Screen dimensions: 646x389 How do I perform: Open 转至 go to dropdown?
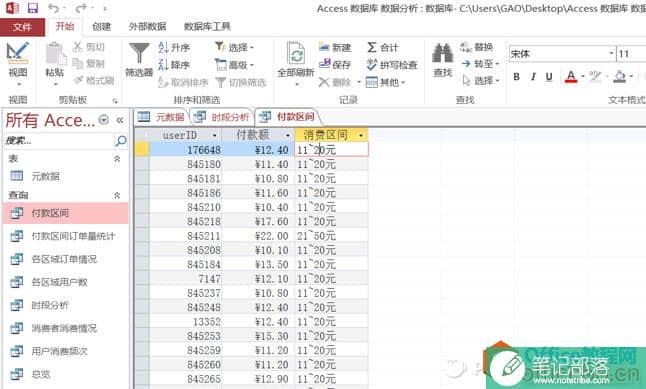(x=480, y=64)
